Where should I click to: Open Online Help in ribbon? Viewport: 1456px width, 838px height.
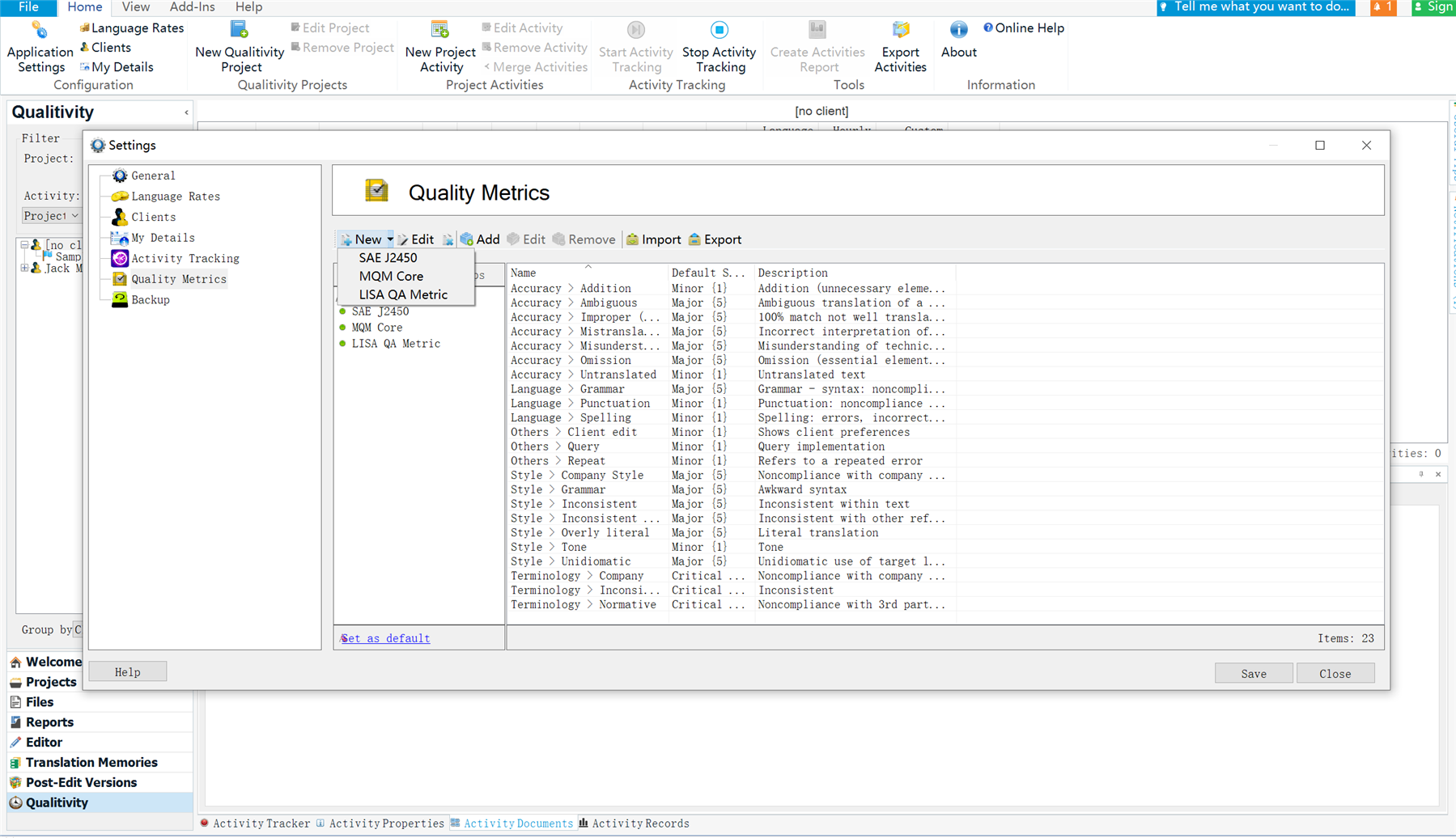pos(1023,28)
